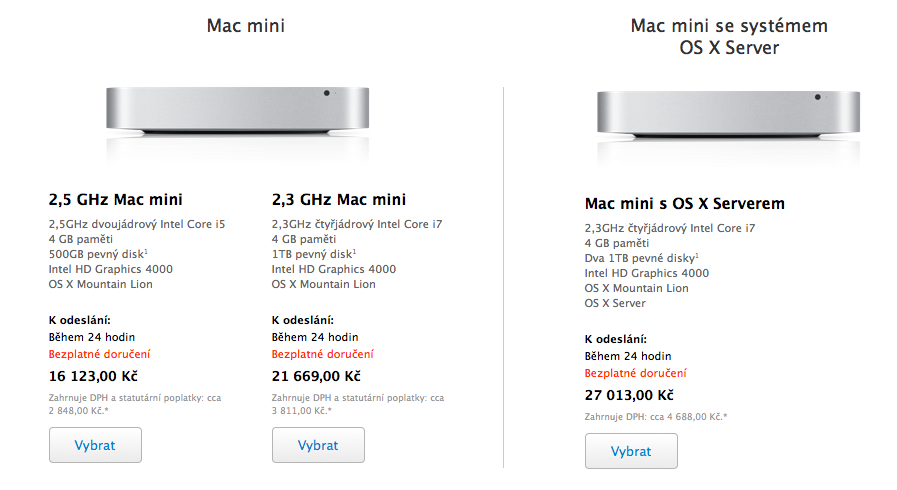Select the "Mac mini s OS X Serverem" title
Screen dimensions: 897x490
coord(685,204)
